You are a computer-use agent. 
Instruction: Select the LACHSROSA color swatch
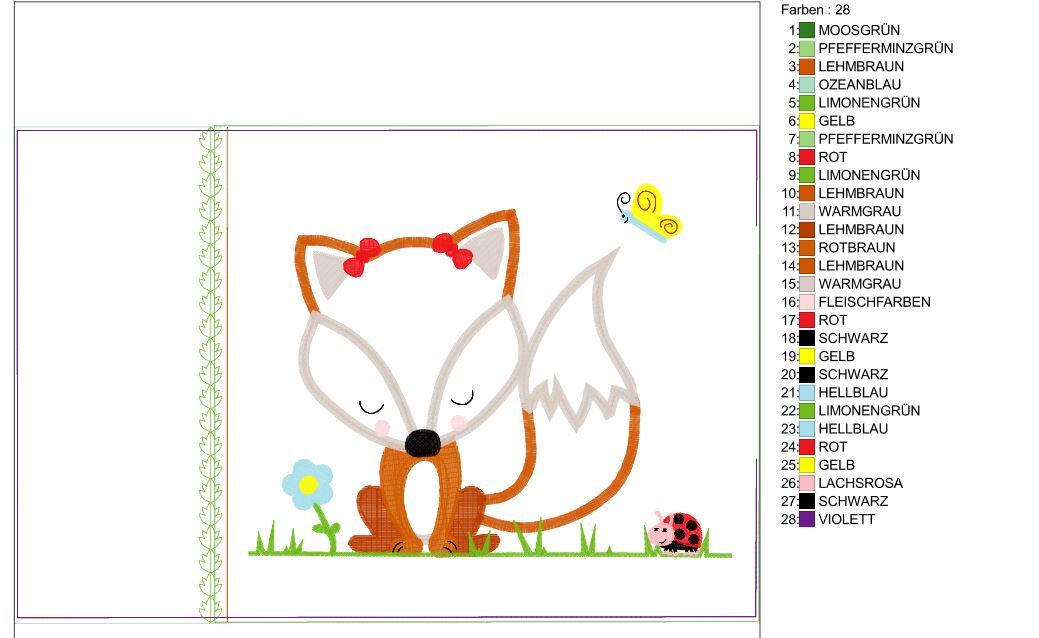(x=807, y=483)
